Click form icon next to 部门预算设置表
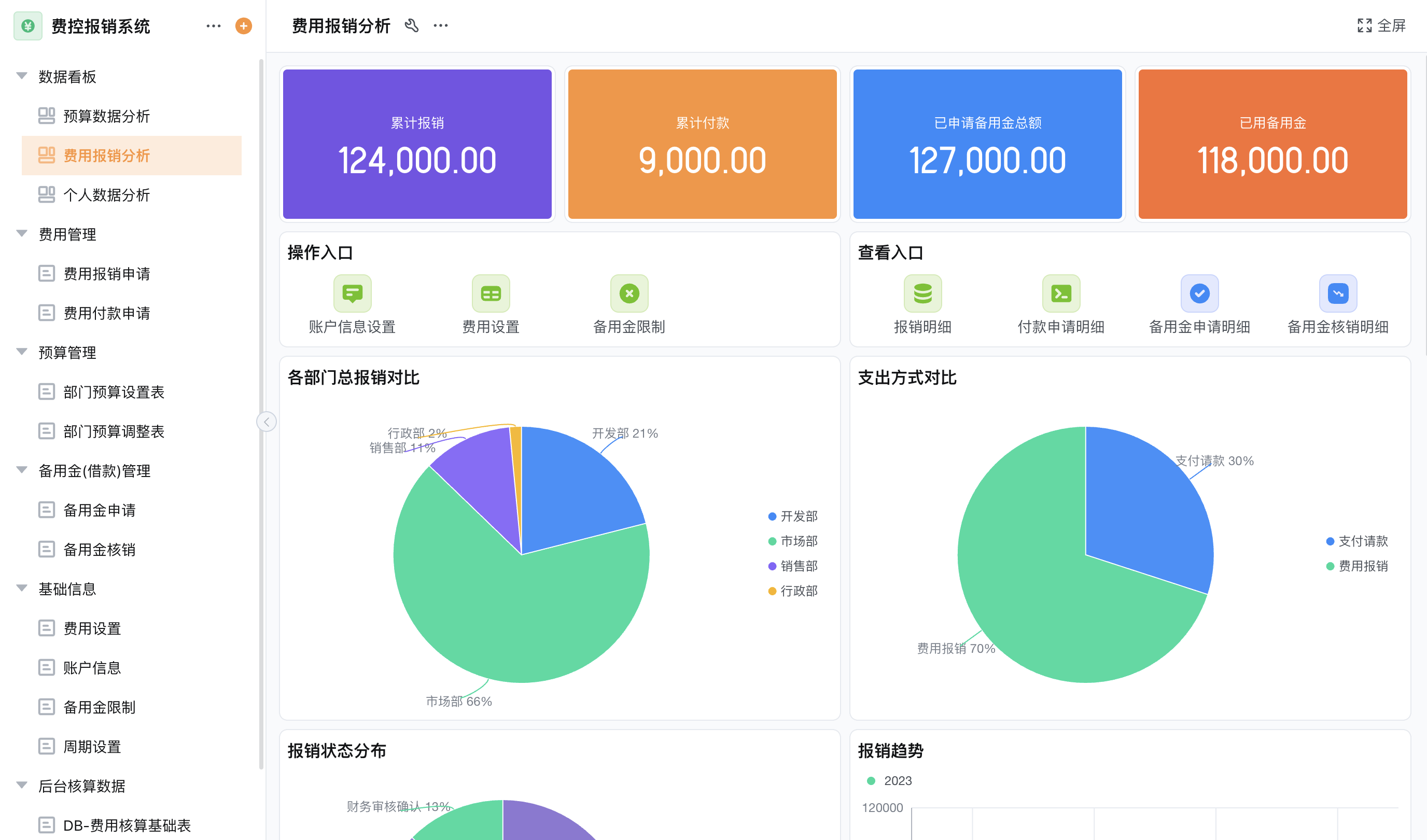The image size is (1427, 840). tap(47, 391)
